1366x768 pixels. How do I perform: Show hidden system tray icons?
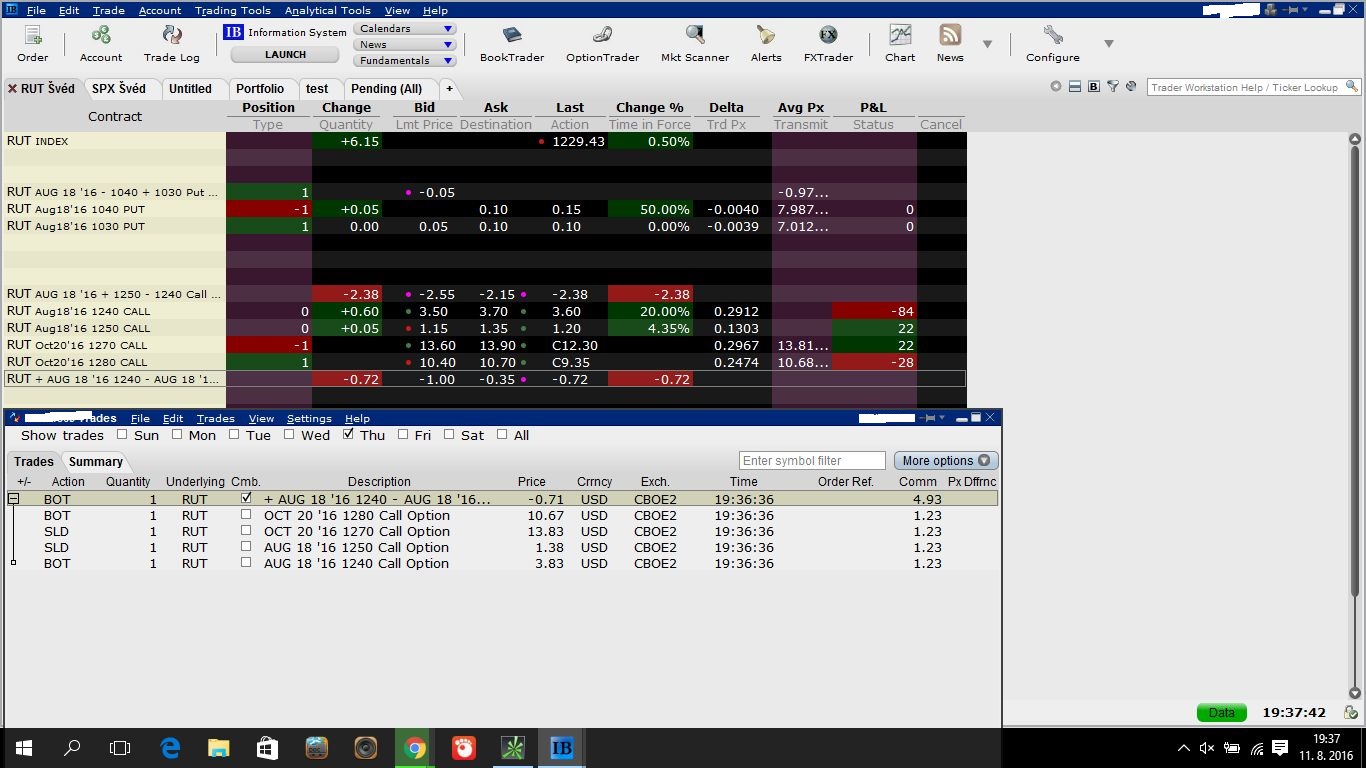click(1184, 747)
